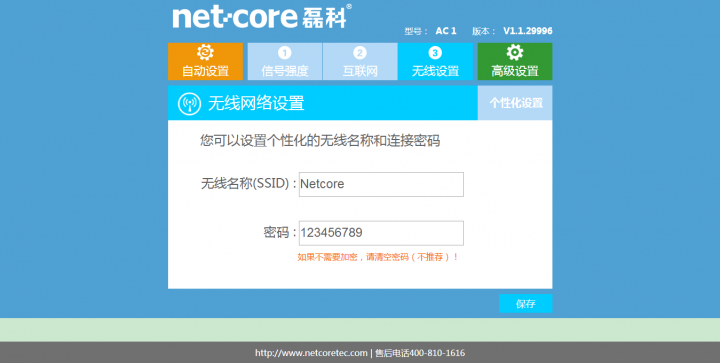Image resolution: width=720 pixels, height=363 pixels.
Task: Click the model text AC 1
Action: point(446,31)
